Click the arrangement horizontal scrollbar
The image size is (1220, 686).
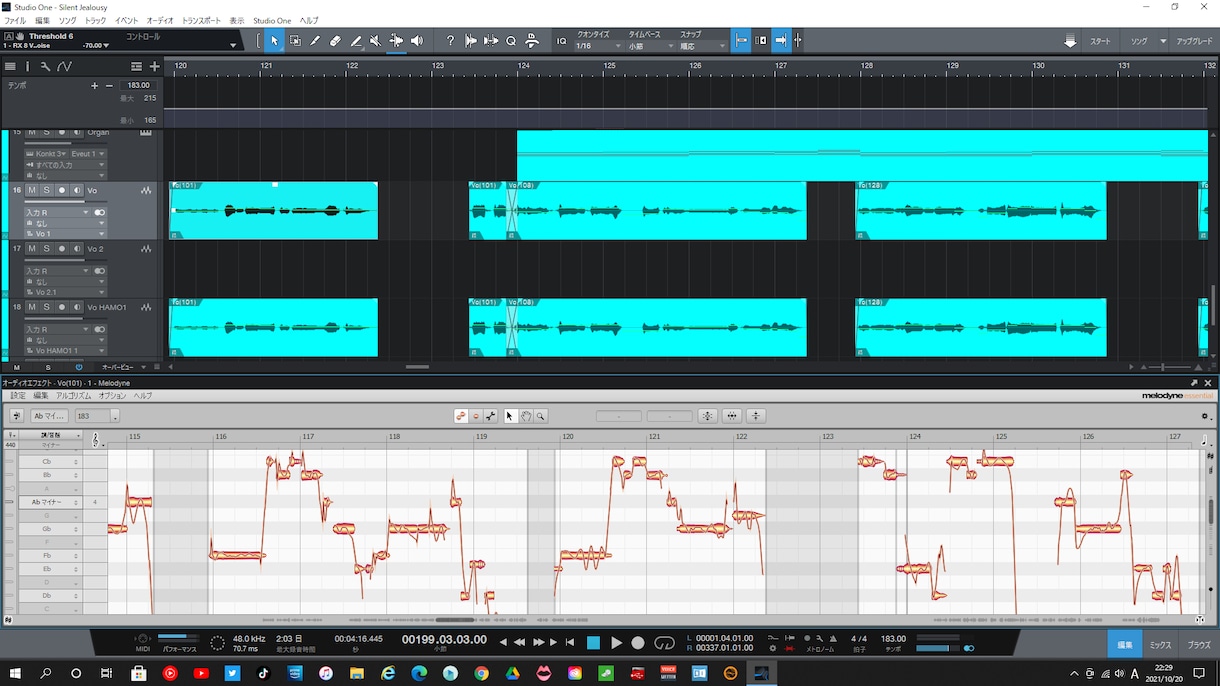(418, 367)
